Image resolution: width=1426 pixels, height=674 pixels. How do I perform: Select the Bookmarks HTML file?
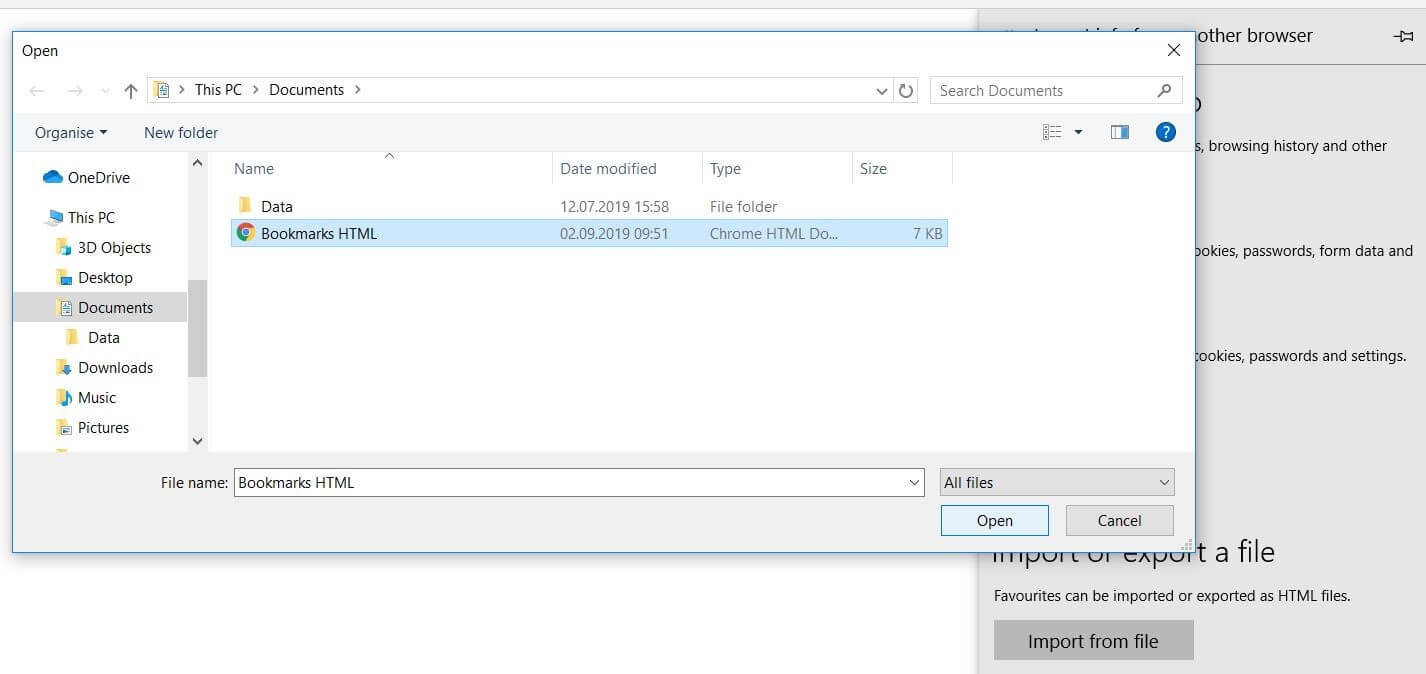pos(318,233)
